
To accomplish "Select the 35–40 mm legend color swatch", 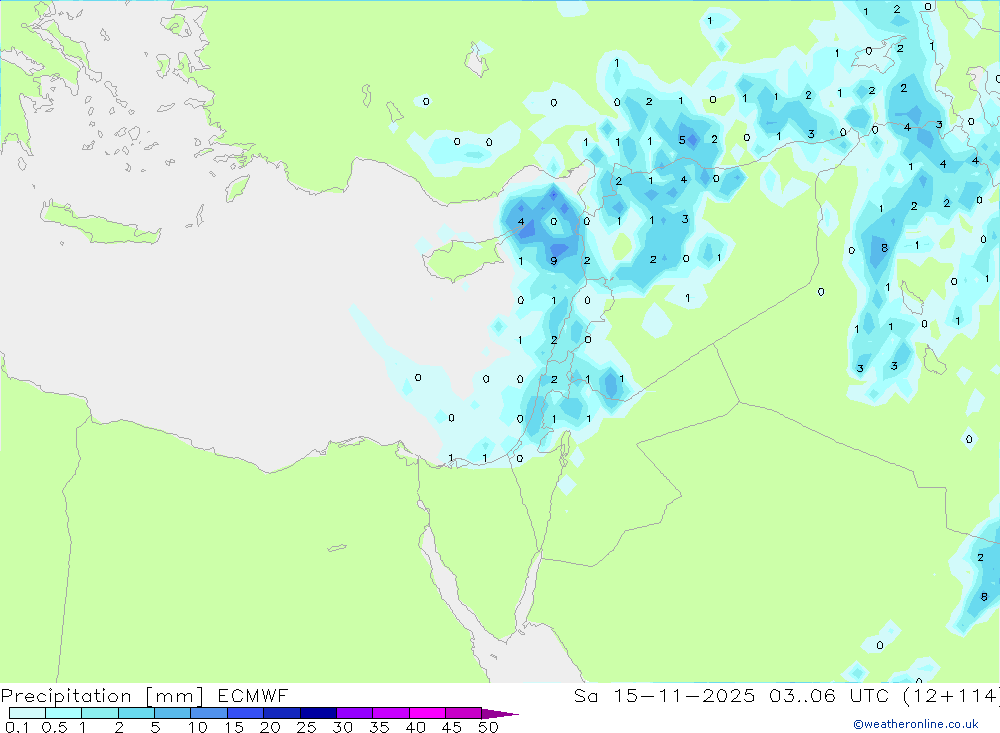I will (391, 713).
